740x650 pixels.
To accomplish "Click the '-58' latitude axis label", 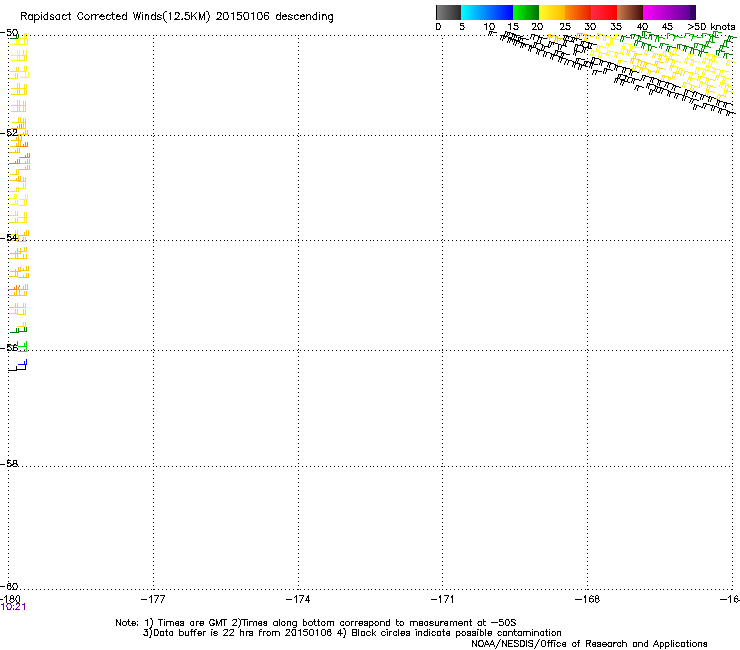I will (x=9, y=464).
